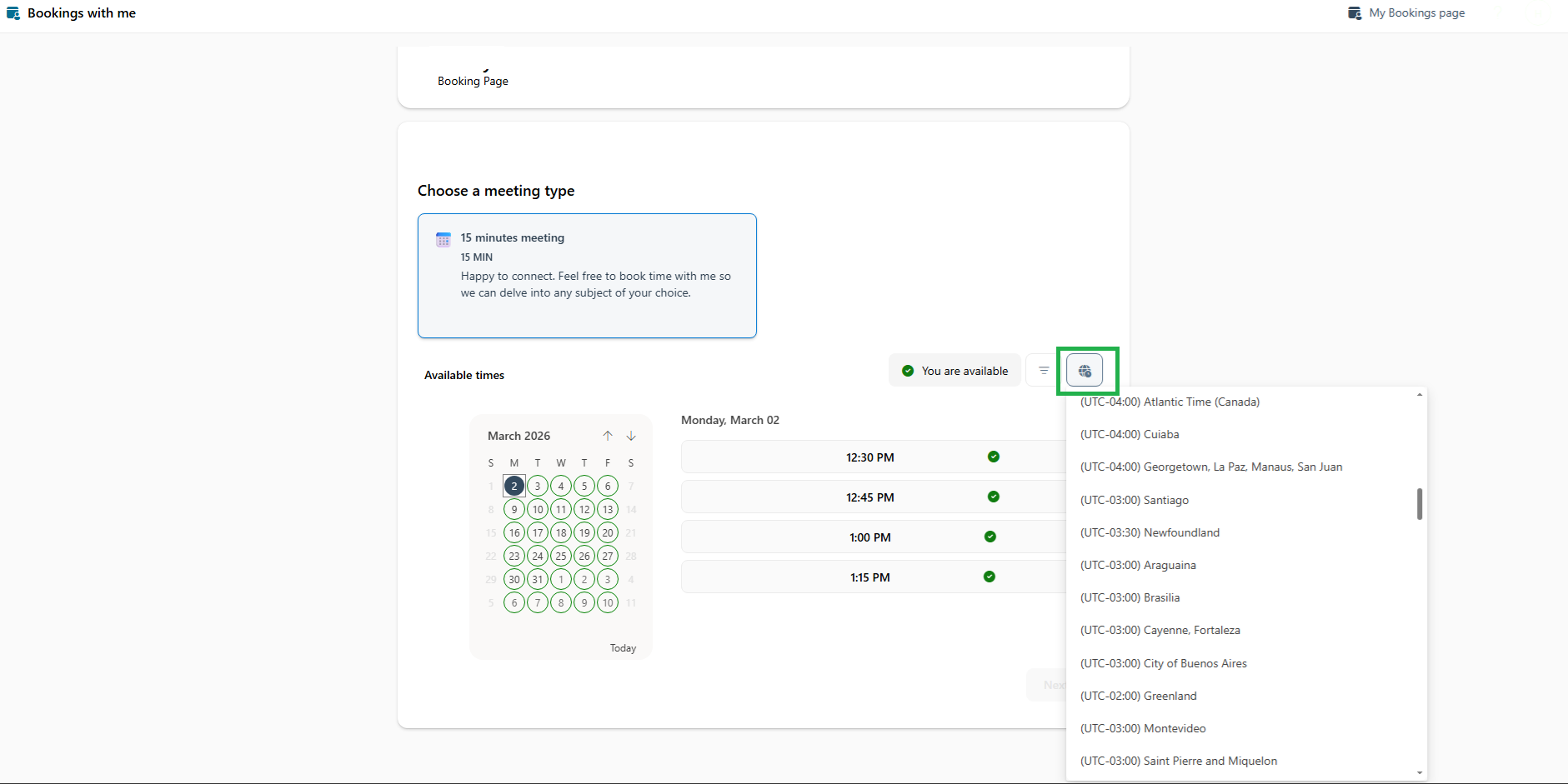Click the green check beside 1:15 PM
Viewport: 1568px width, 784px height.
tap(989, 577)
